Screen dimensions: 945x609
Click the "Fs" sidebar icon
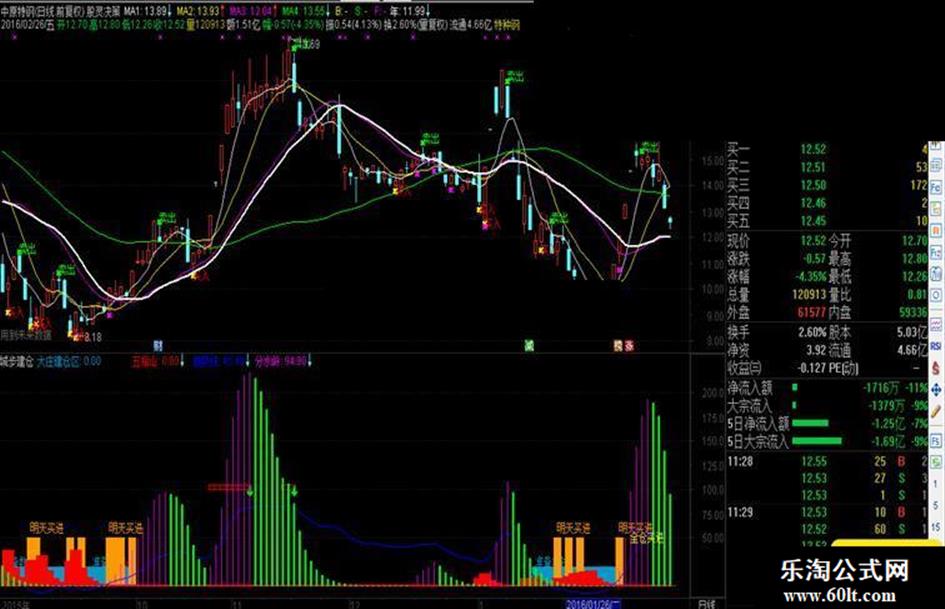936,441
